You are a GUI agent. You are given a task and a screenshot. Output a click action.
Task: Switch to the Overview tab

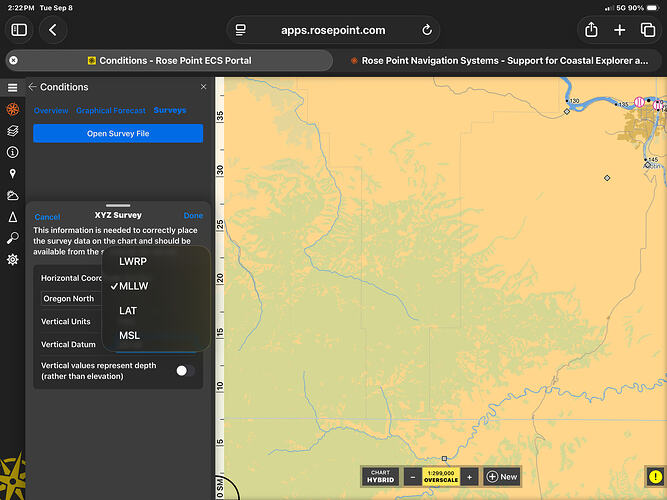51,111
